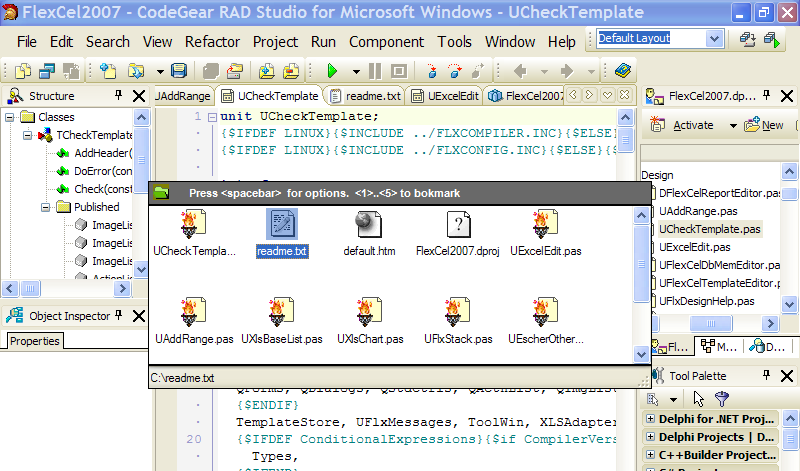Select UExcelEdit.pas icon in popup

pyautogui.click(x=545, y=224)
